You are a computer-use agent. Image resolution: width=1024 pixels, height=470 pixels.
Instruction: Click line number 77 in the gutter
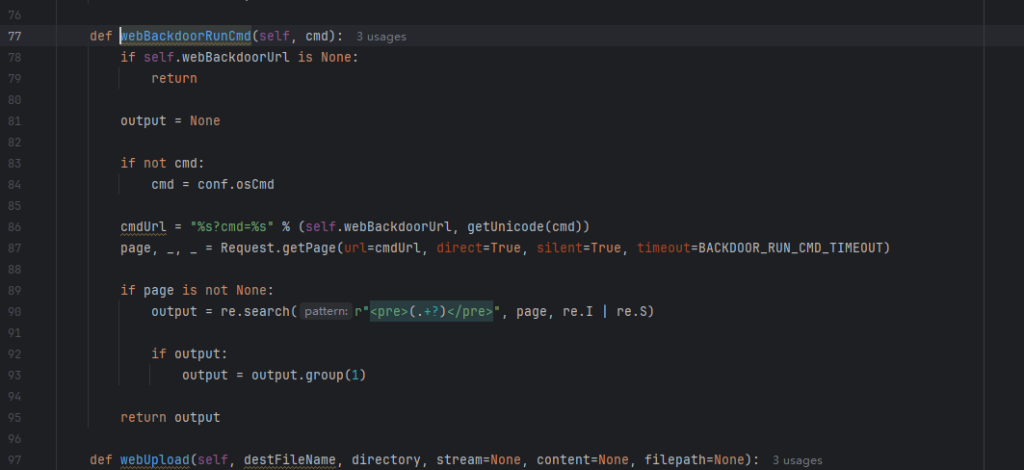tap(15, 36)
